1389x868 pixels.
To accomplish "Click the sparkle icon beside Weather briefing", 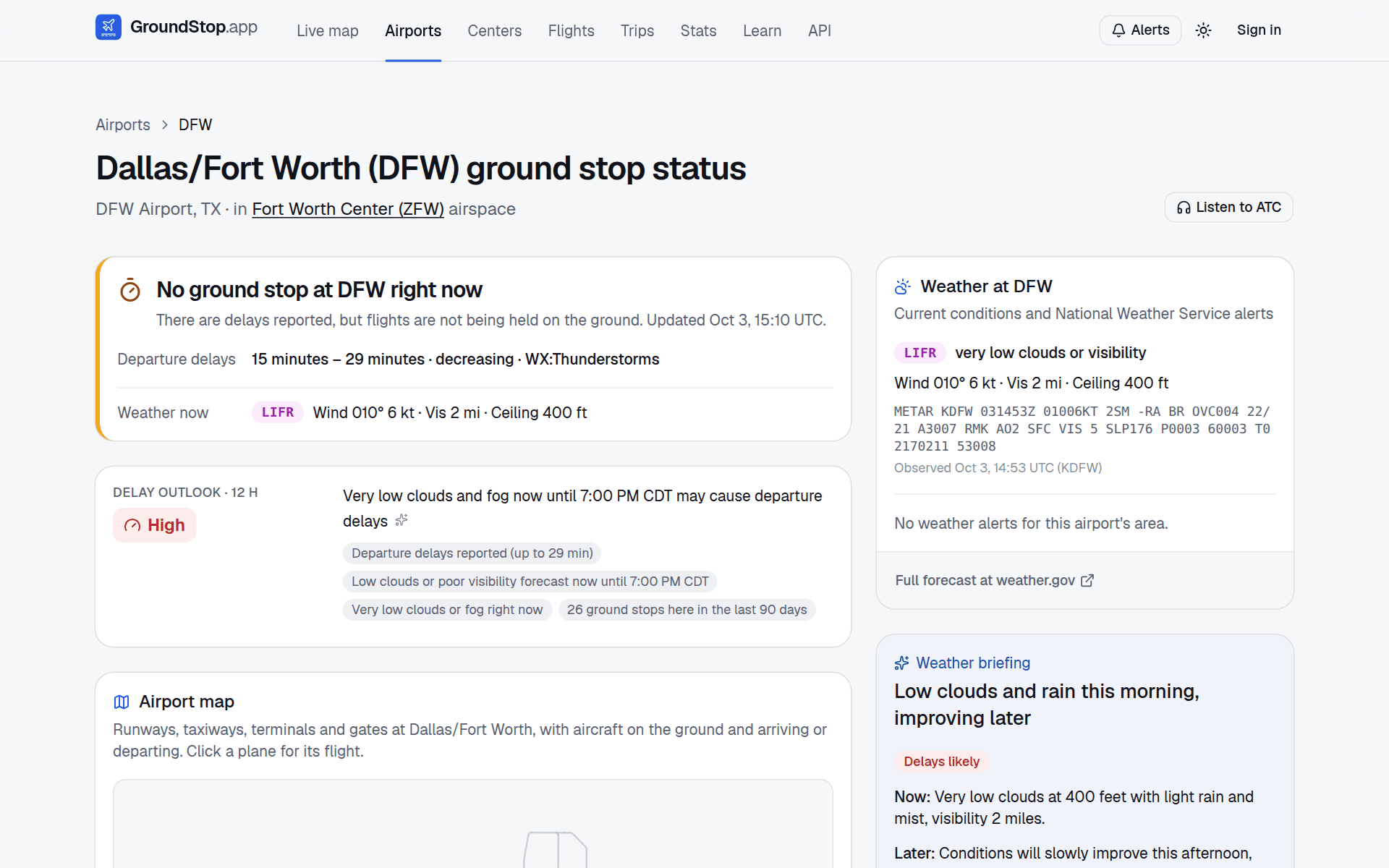I will 901,663.
